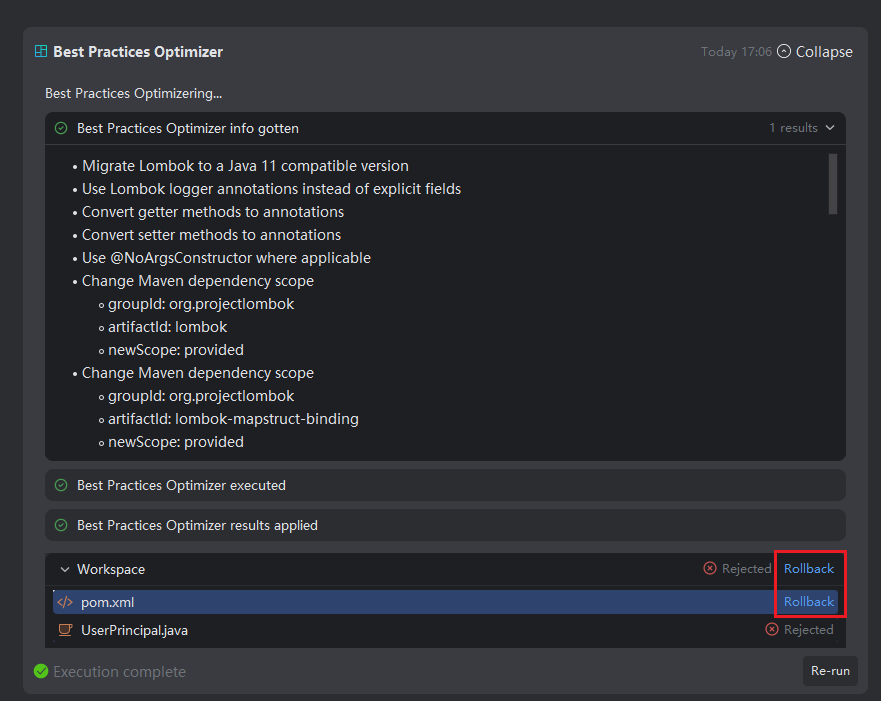The image size is (881, 701).
Task: Click green check icon beside 'Optimizer executed'
Action: 61,485
